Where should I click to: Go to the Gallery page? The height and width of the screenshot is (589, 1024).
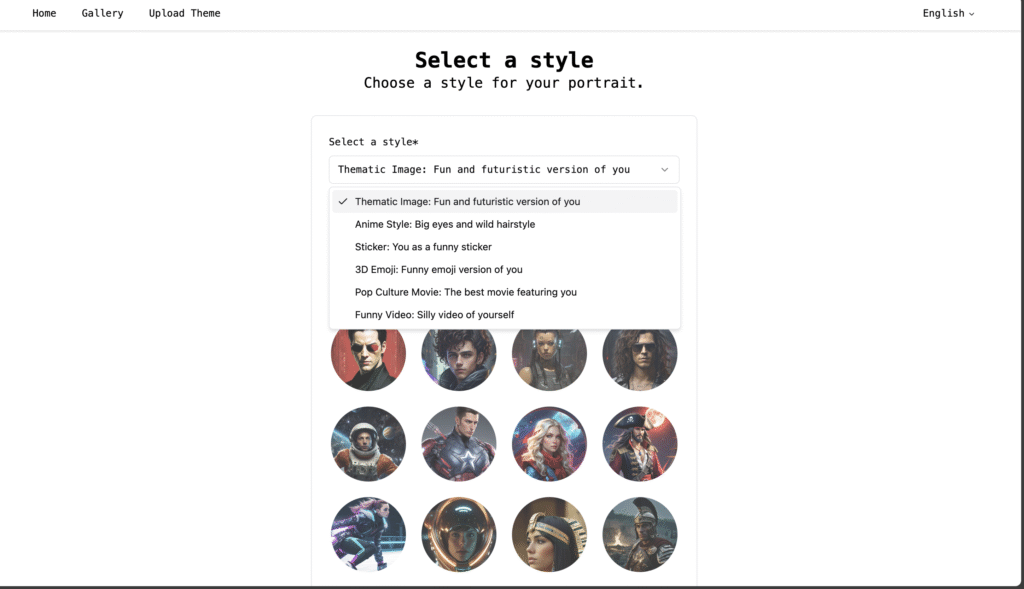click(x=103, y=13)
